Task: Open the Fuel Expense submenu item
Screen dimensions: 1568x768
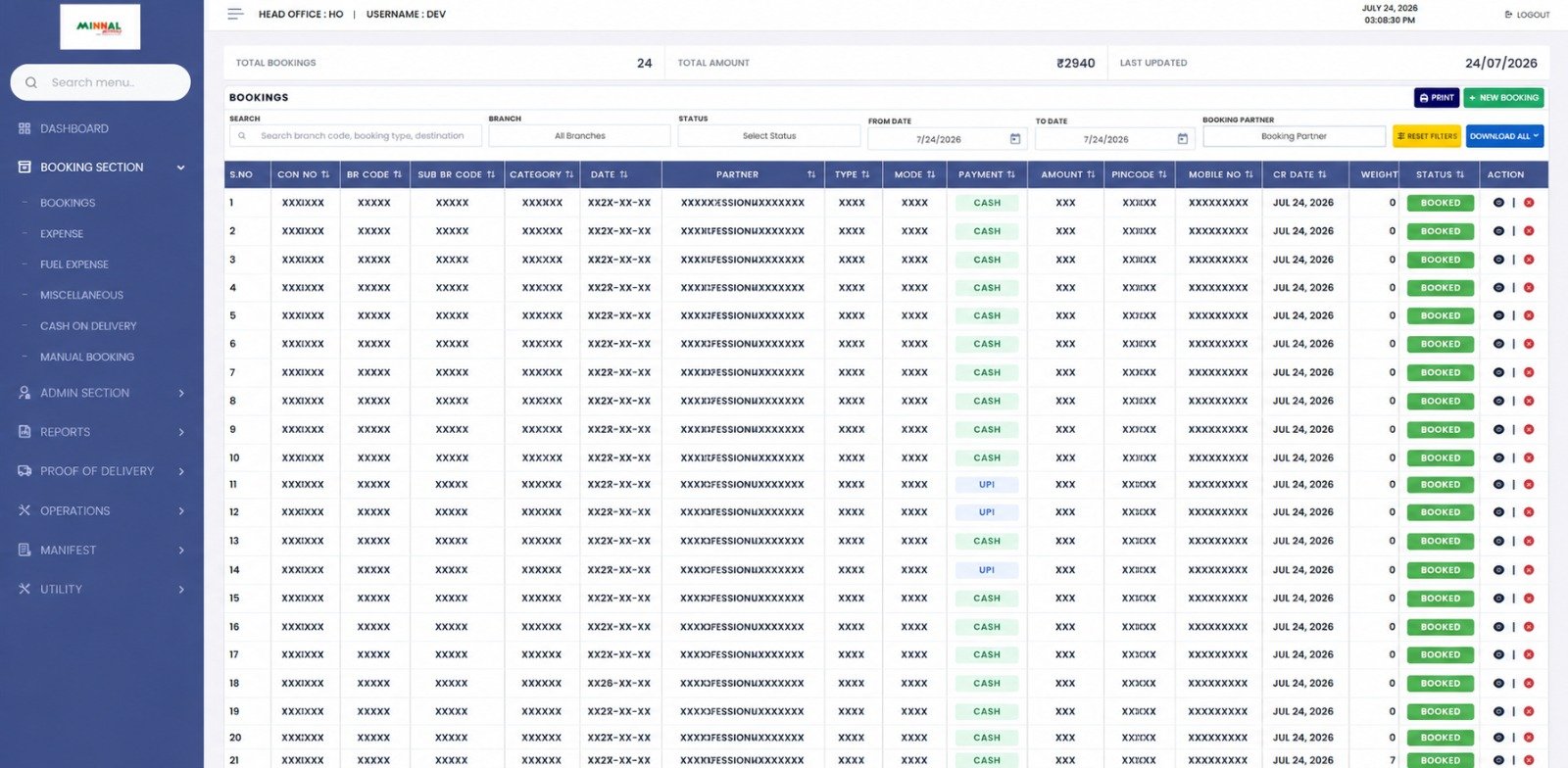Action: click(x=74, y=264)
